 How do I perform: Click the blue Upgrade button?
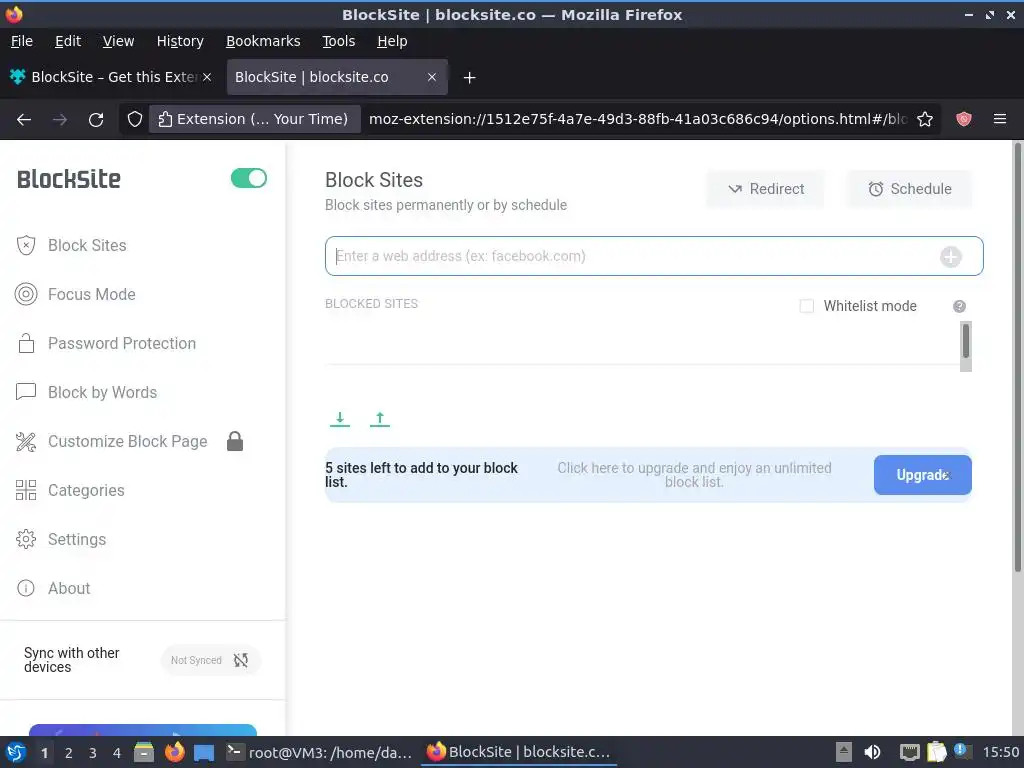click(x=922, y=475)
